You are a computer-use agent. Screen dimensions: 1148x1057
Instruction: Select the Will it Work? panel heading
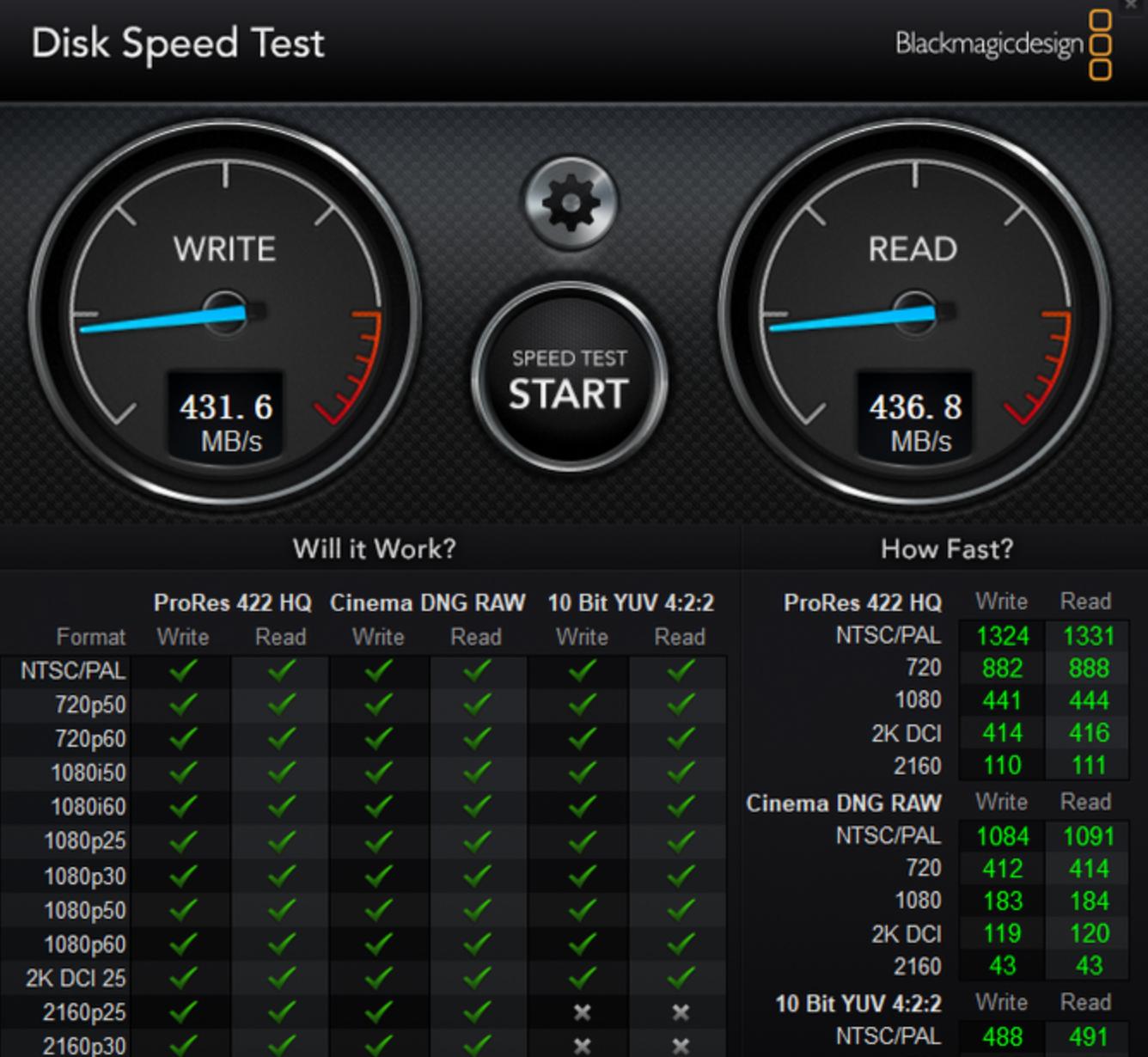pyautogui.click(x=374, y=548)
